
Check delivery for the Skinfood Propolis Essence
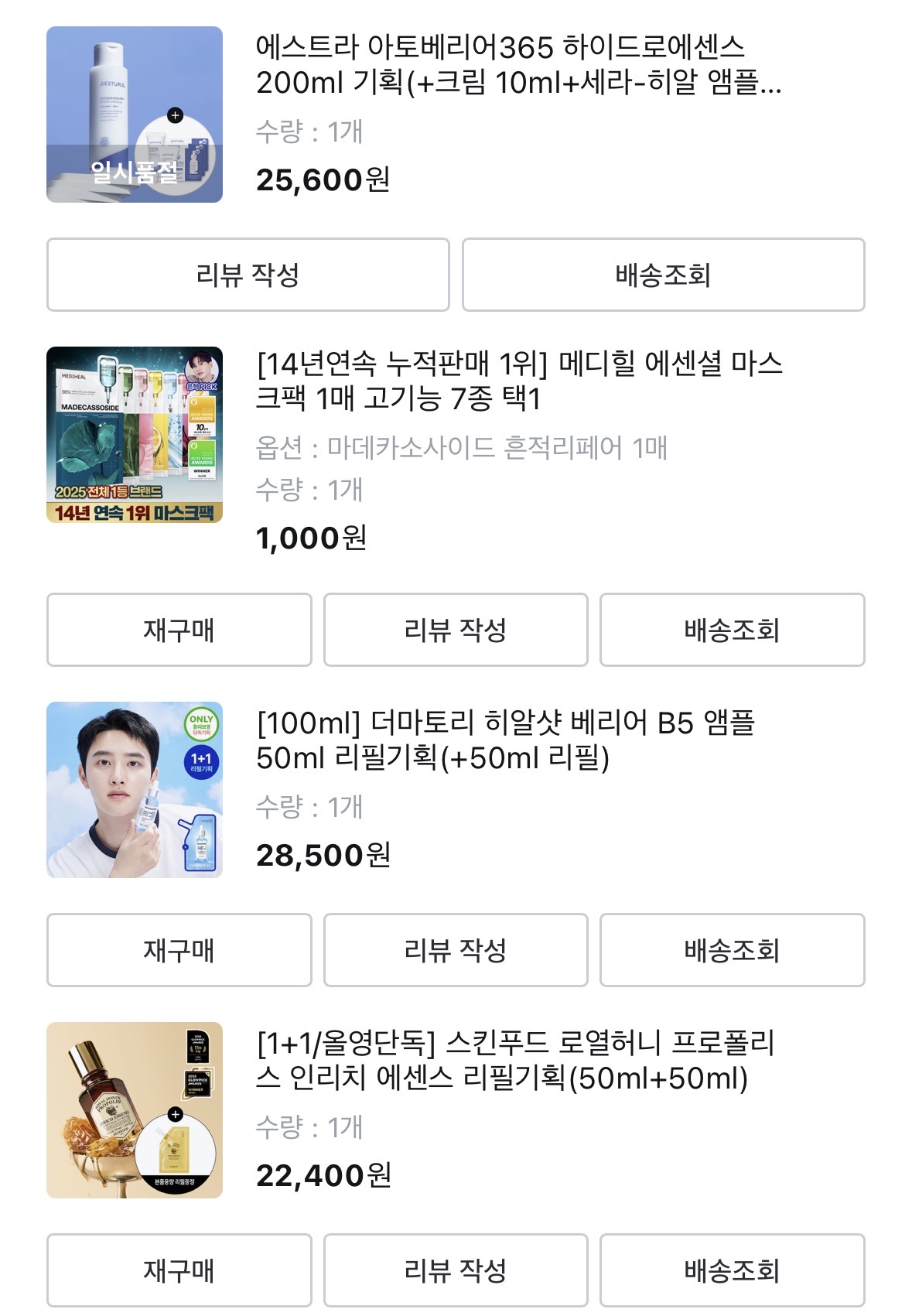732,1270
